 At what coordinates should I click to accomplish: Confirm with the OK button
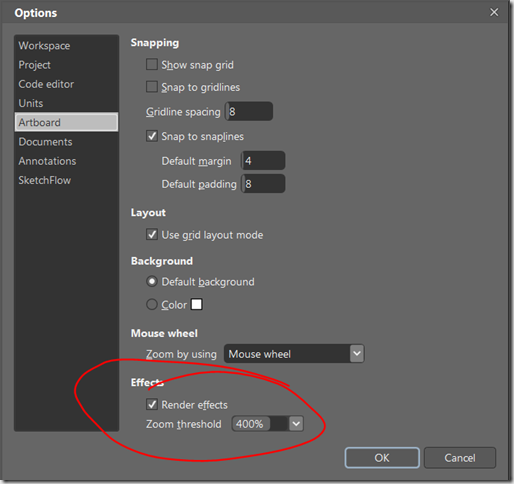[382, 458]
